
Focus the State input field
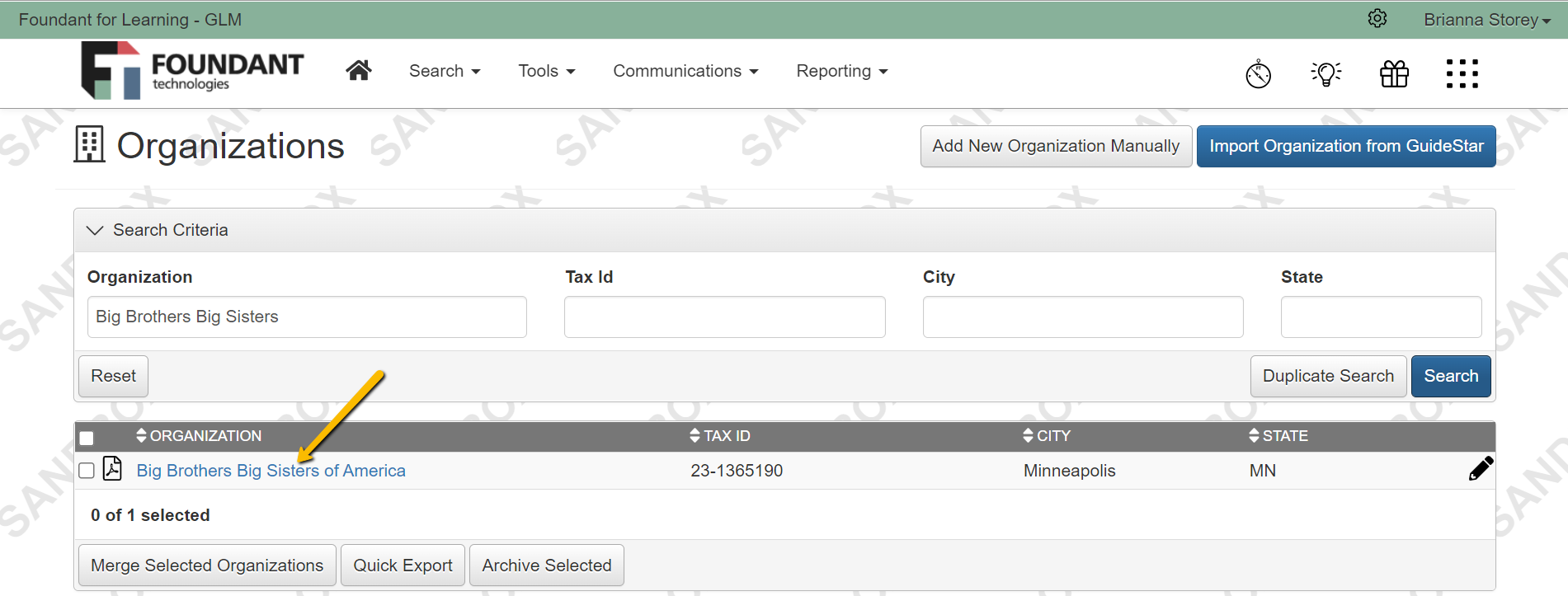click(1381, 317)
